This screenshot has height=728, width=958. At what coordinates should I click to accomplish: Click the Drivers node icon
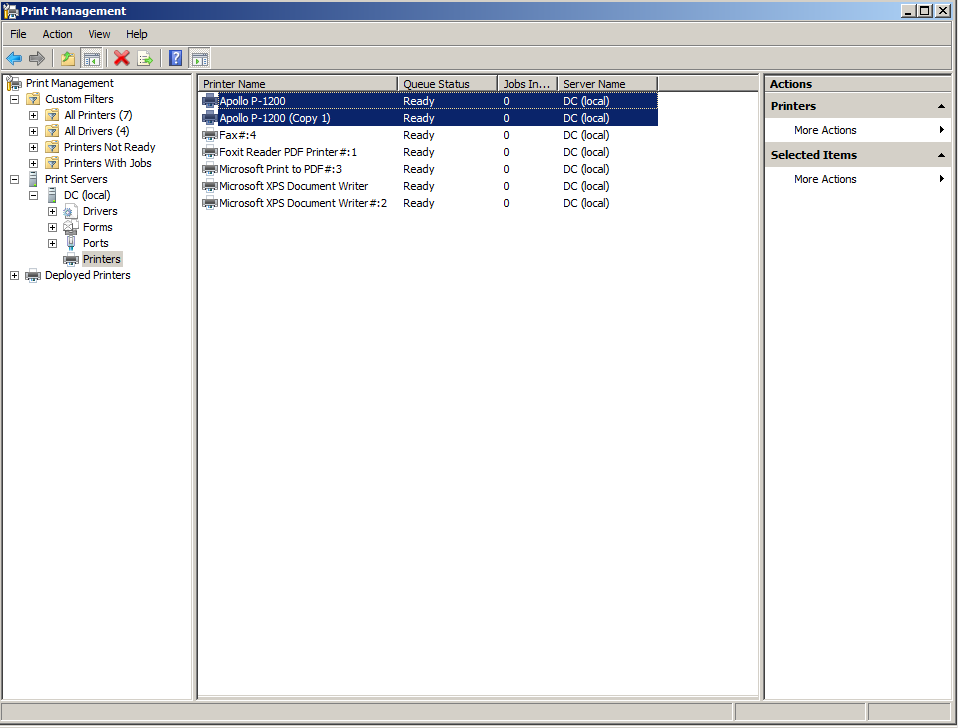coord(71,211)
